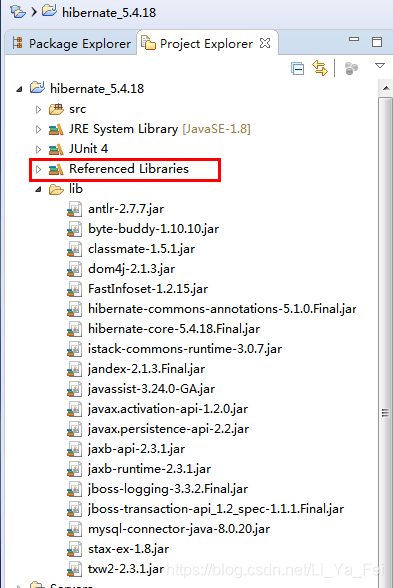Select txw2-2.3.1.jar file name
Image resolution: width=393 pixels, height=588 pixels.
coord(126,569)
